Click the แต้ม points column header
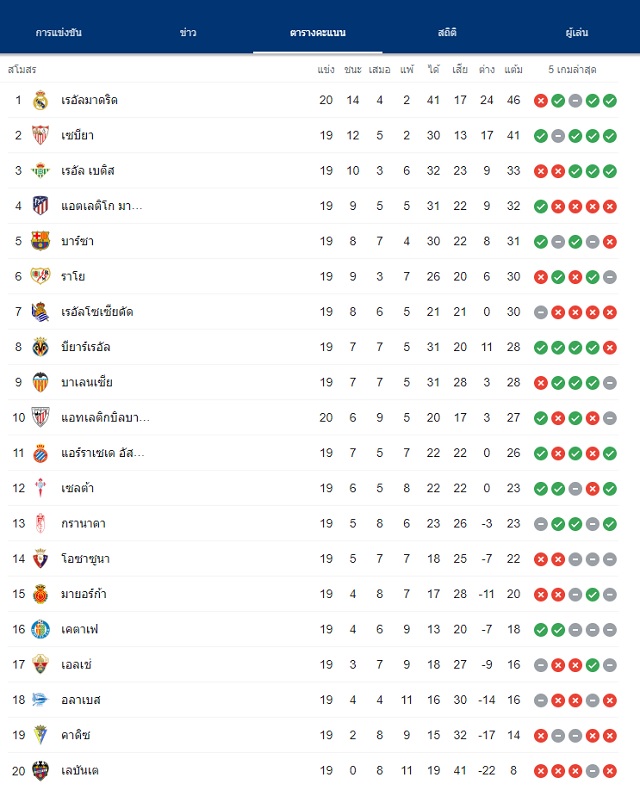 tap(514, 70)
